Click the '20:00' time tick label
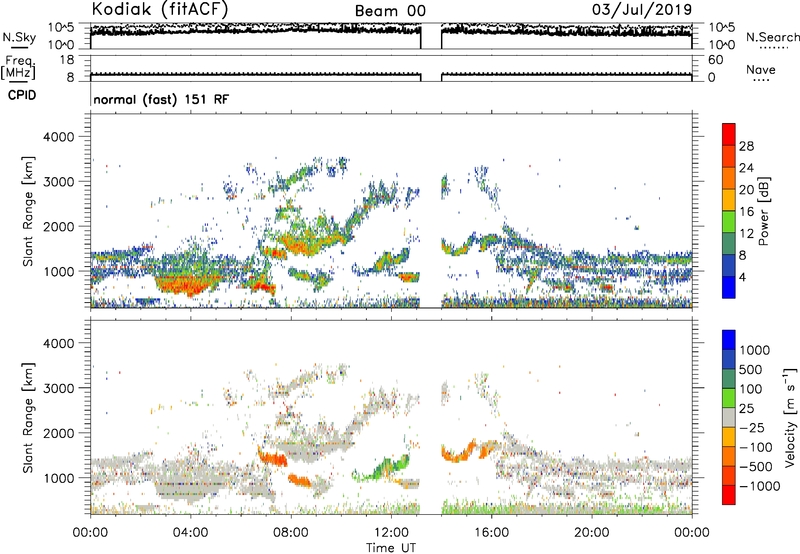 pos(592,533)
